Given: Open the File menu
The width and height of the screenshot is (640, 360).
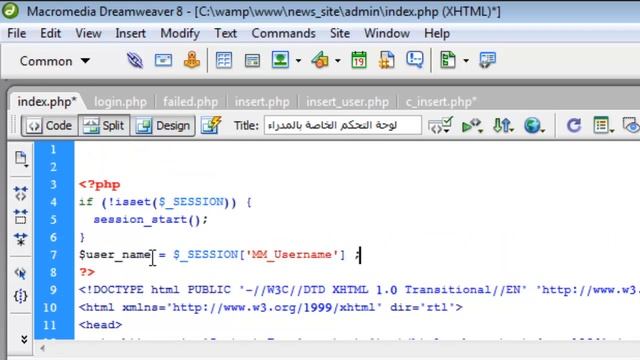Looking at the screenshot, I should click(x=17, y=33).
